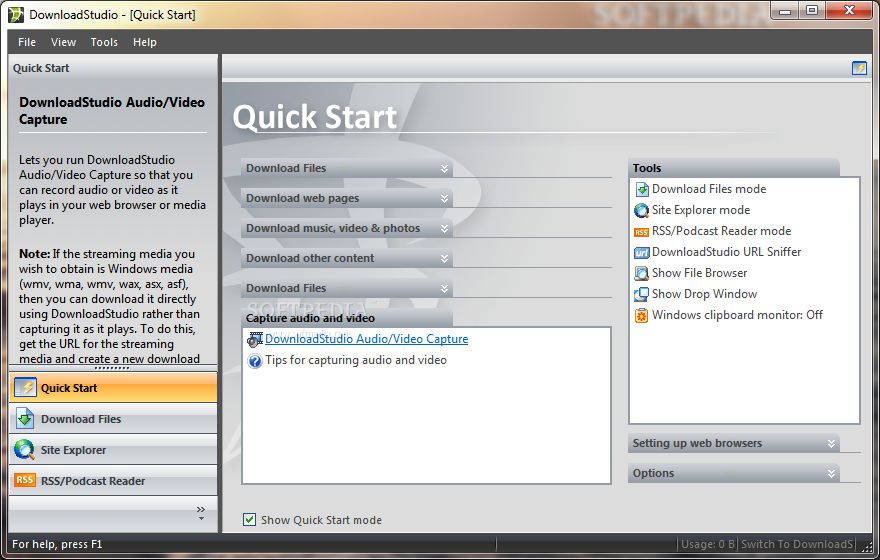Switch to the RSS/Podcast Reader sidebar tab
This screenshot has height=560, width=880.
tap(113, 480)
